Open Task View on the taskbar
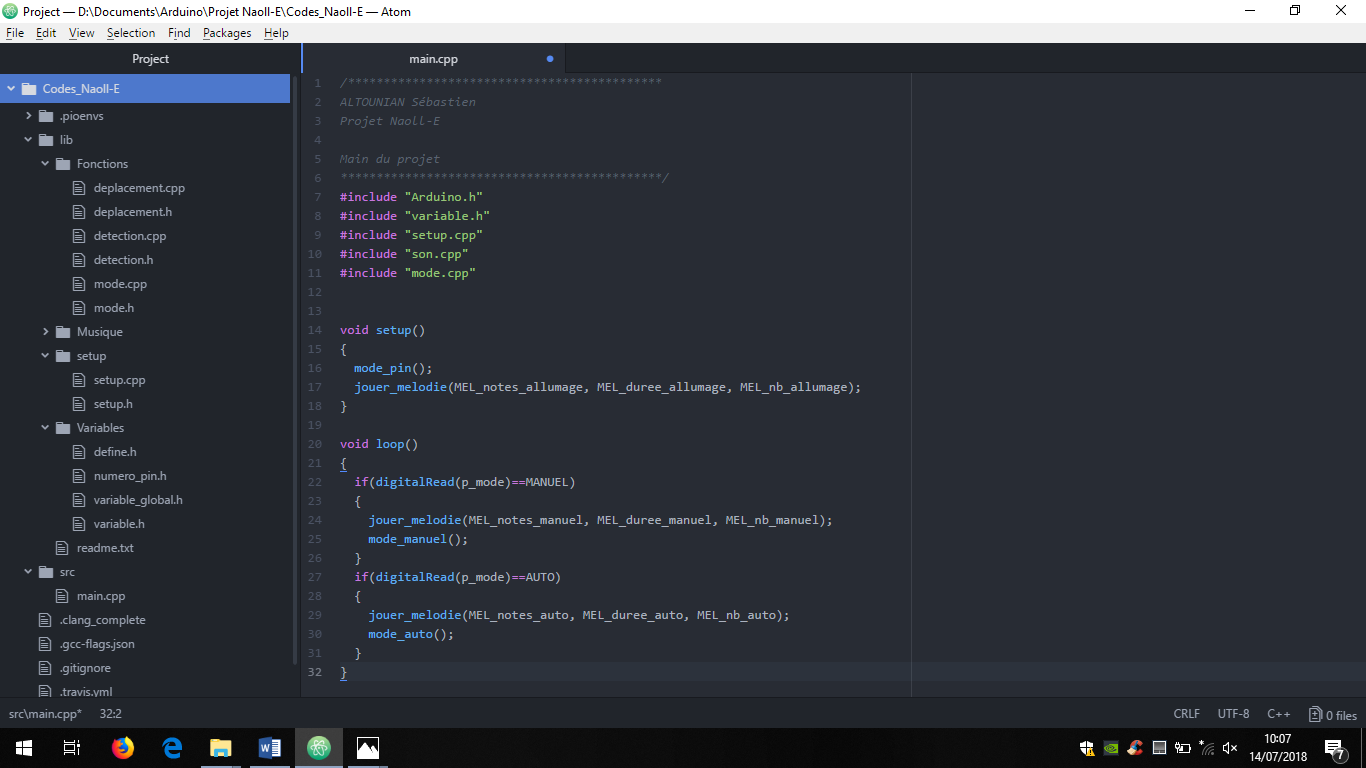Screen dimensions: 1366x768 72,748
